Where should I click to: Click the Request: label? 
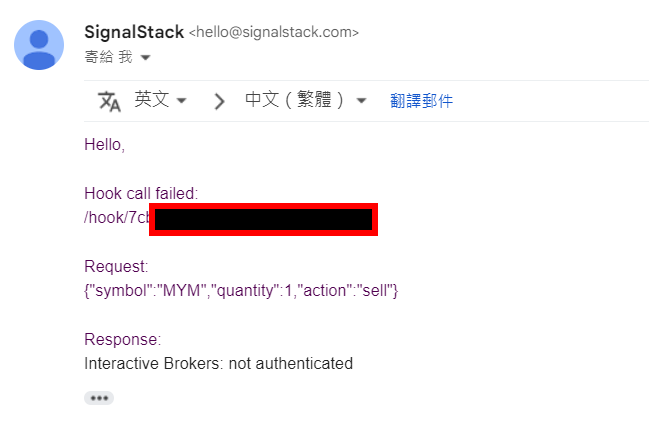coord(116,266)
